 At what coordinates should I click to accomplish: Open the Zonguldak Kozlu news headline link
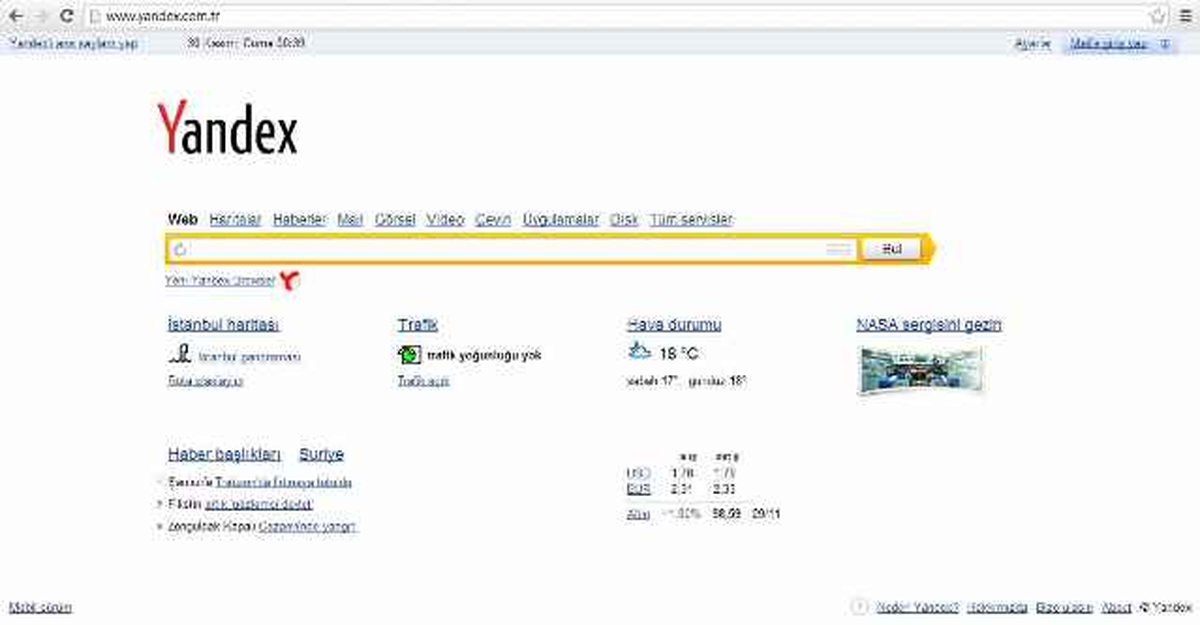(x=307, y=526)
